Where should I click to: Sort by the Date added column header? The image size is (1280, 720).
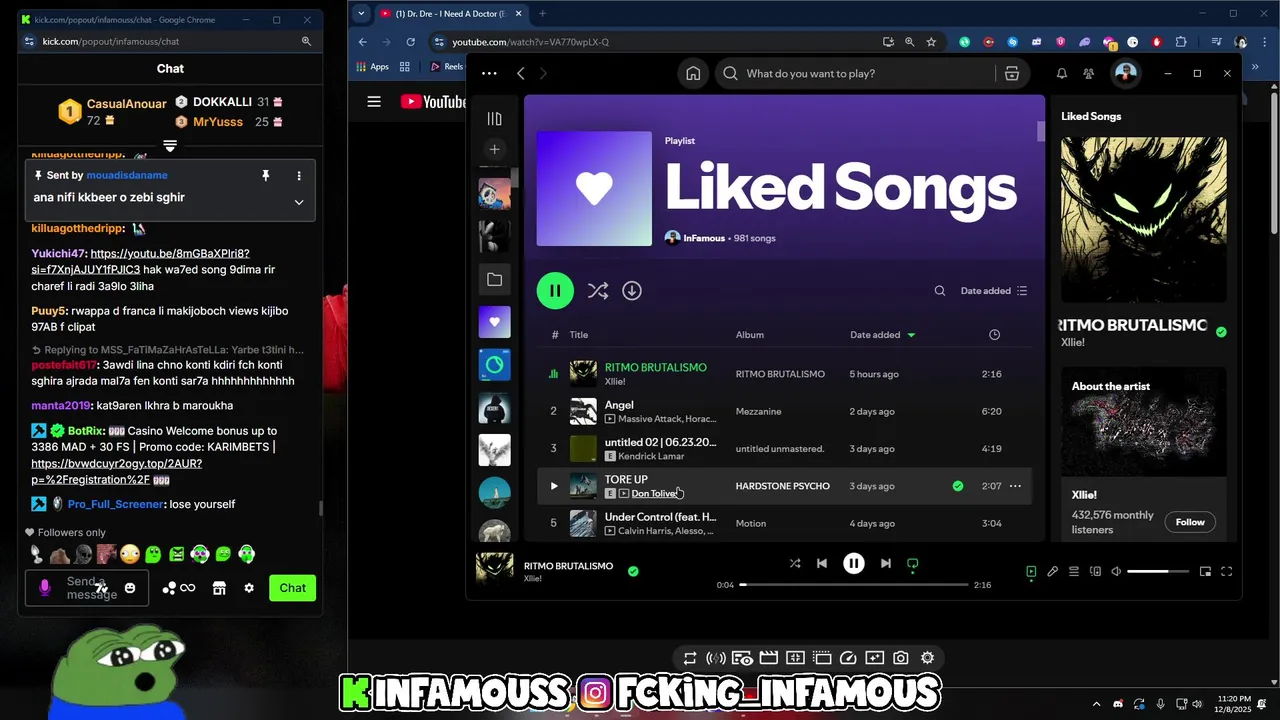pyautogui.click(x=882, y=335)
